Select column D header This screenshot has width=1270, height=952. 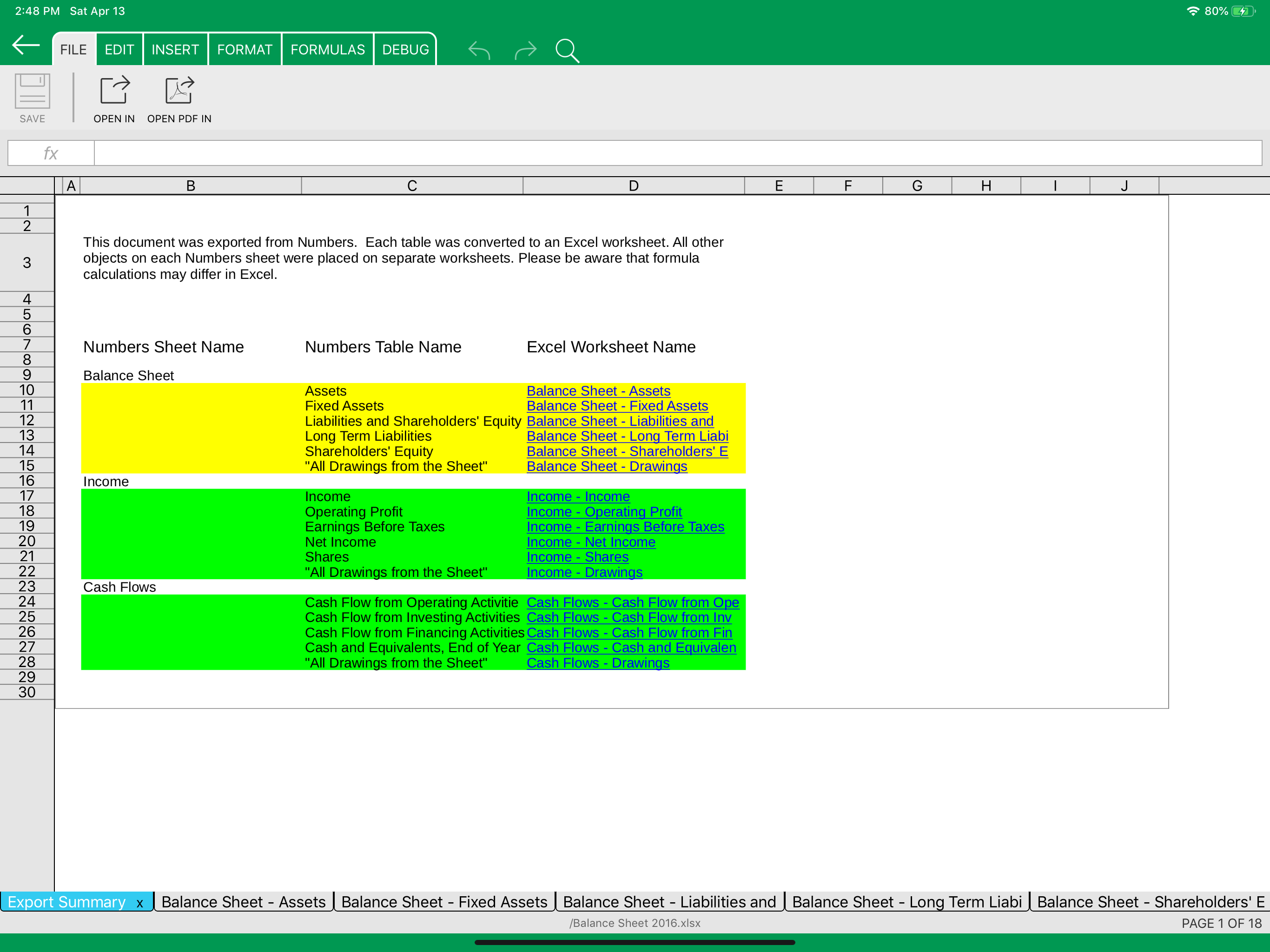pos(634,186)
